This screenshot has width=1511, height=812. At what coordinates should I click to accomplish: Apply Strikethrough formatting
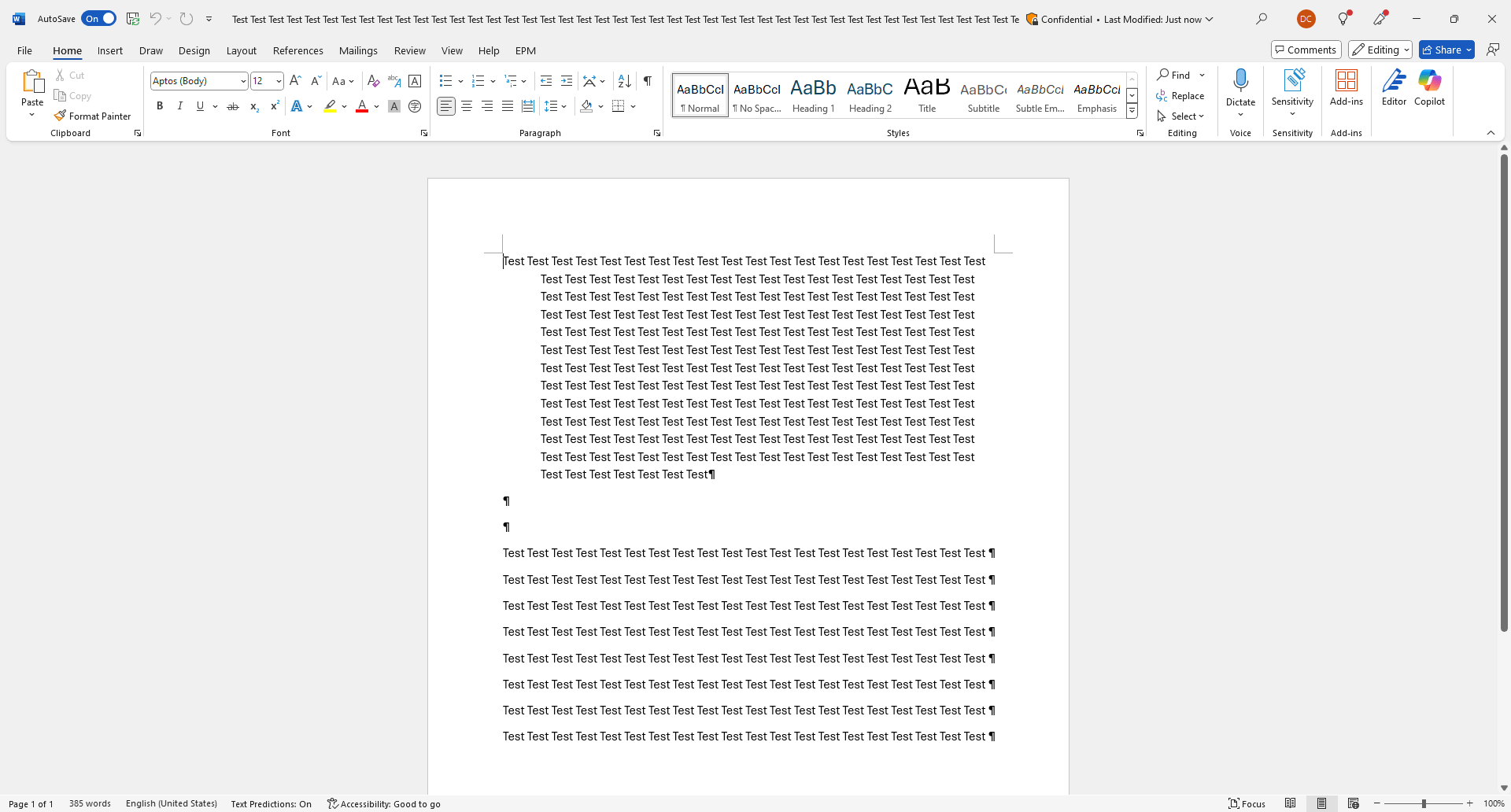click(233, 106)
